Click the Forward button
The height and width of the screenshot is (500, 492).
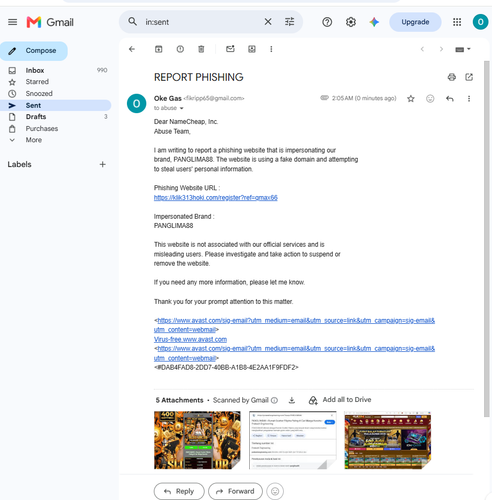click(235, 491)
